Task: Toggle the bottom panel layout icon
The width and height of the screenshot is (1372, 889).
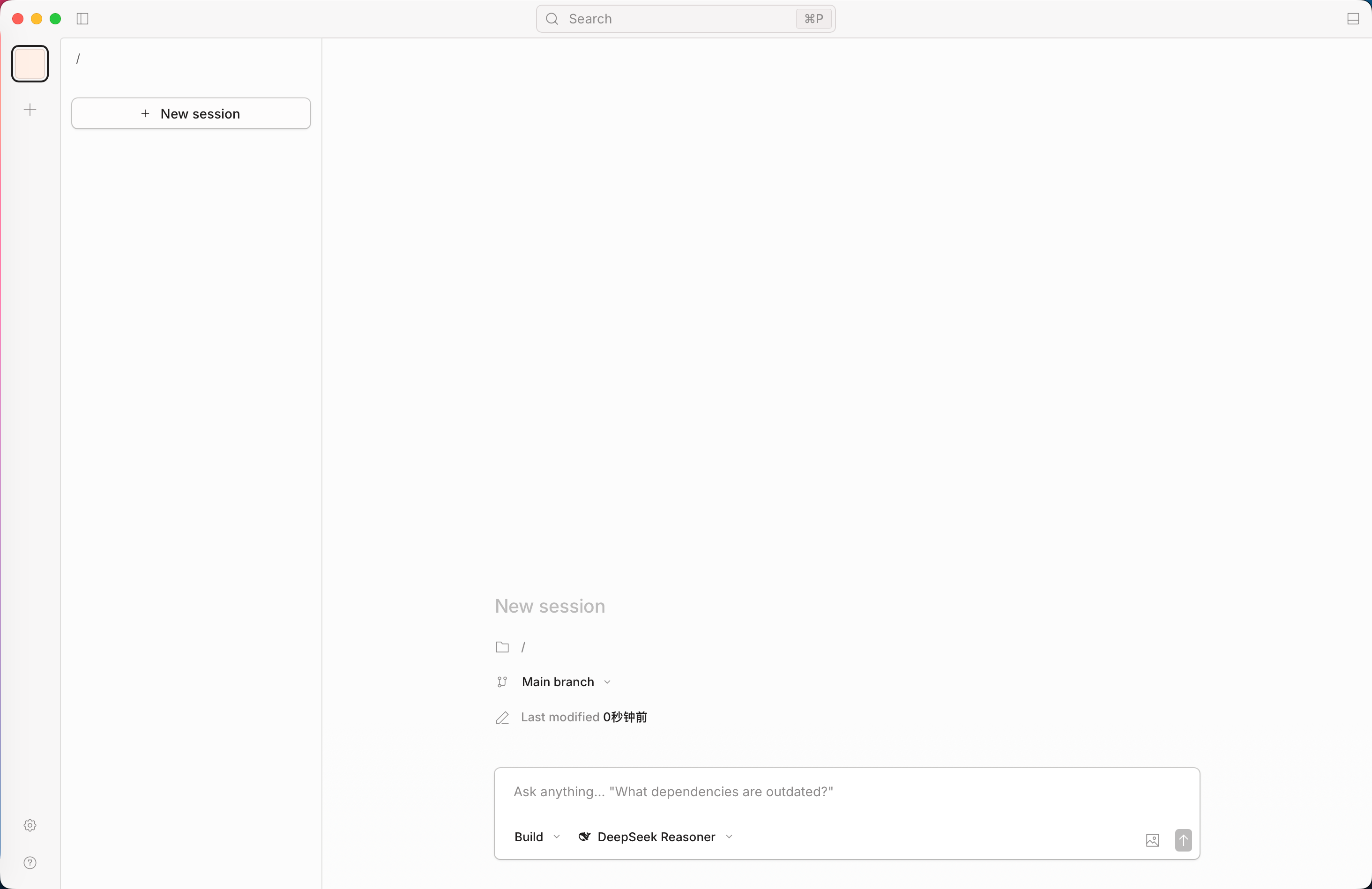Action: coord(1353,19)
